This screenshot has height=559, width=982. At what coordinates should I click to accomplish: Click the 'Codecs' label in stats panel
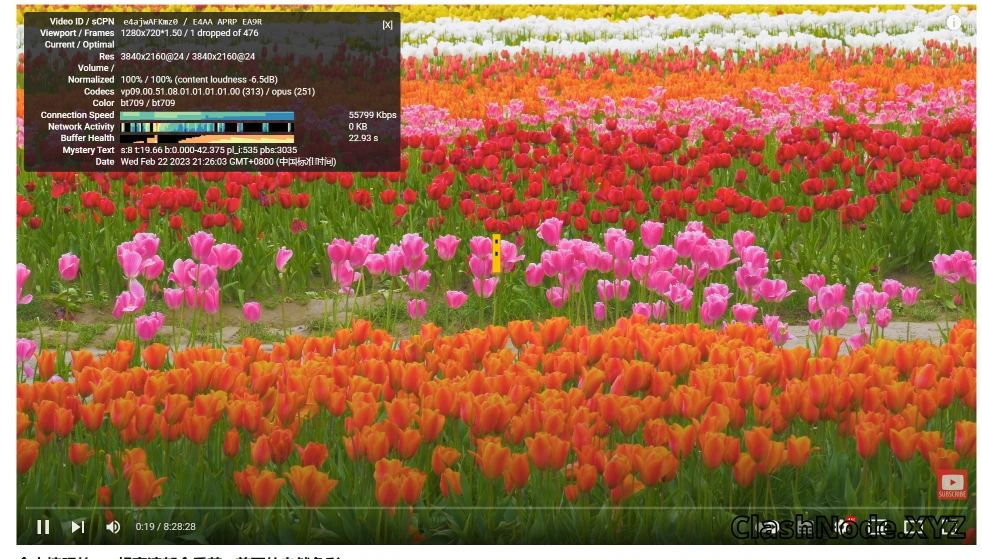(x=99, y=91)
